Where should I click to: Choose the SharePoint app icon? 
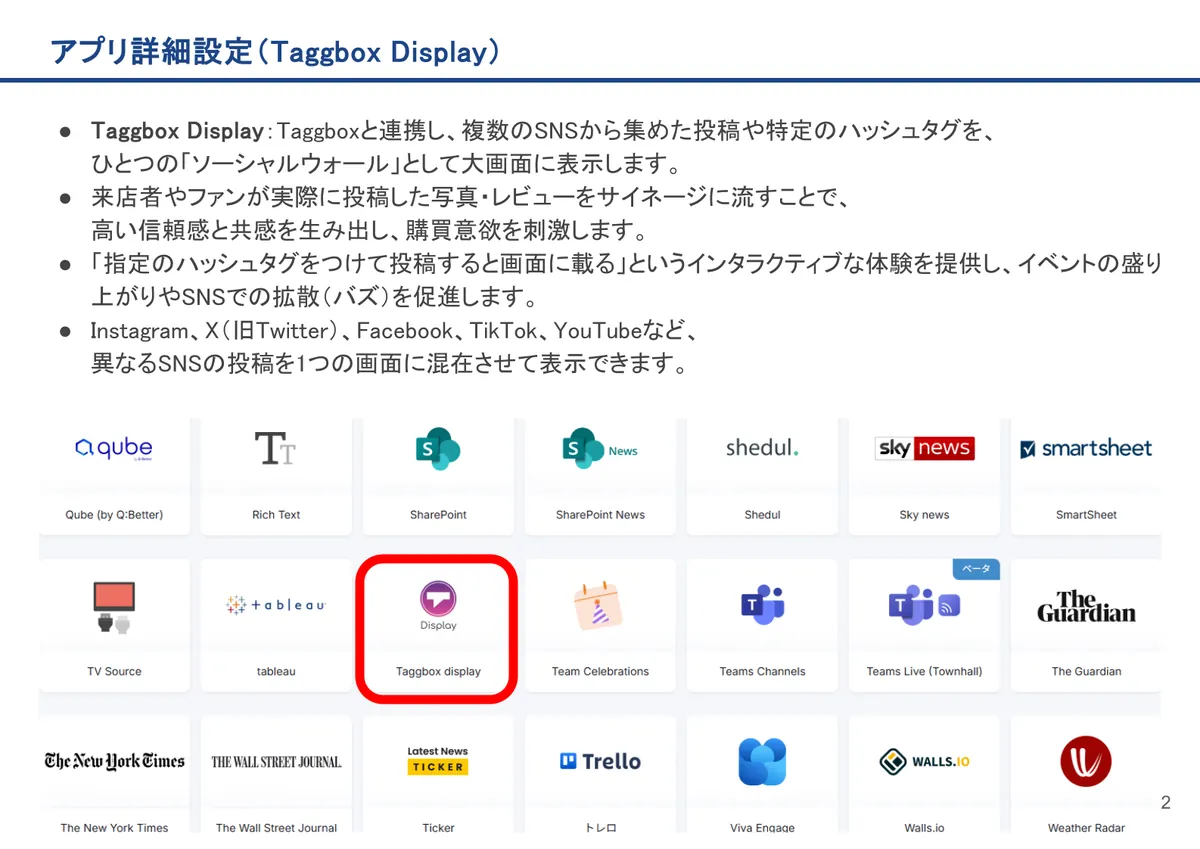438,449
